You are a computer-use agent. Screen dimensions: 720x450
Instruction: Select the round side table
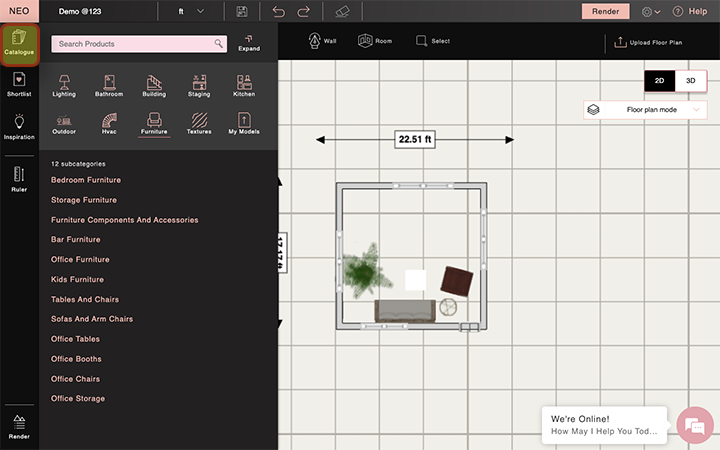pyautogui.click(x=448, y=307)
